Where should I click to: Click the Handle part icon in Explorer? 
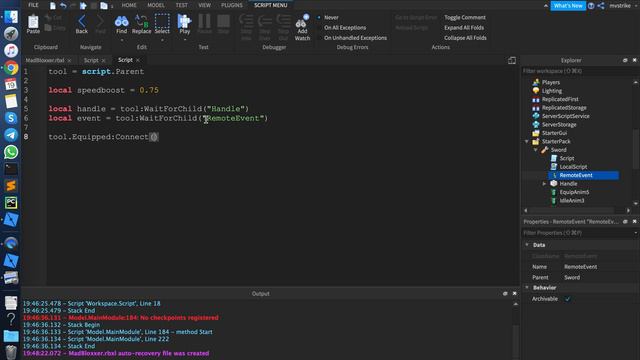[x=554, y=184]
